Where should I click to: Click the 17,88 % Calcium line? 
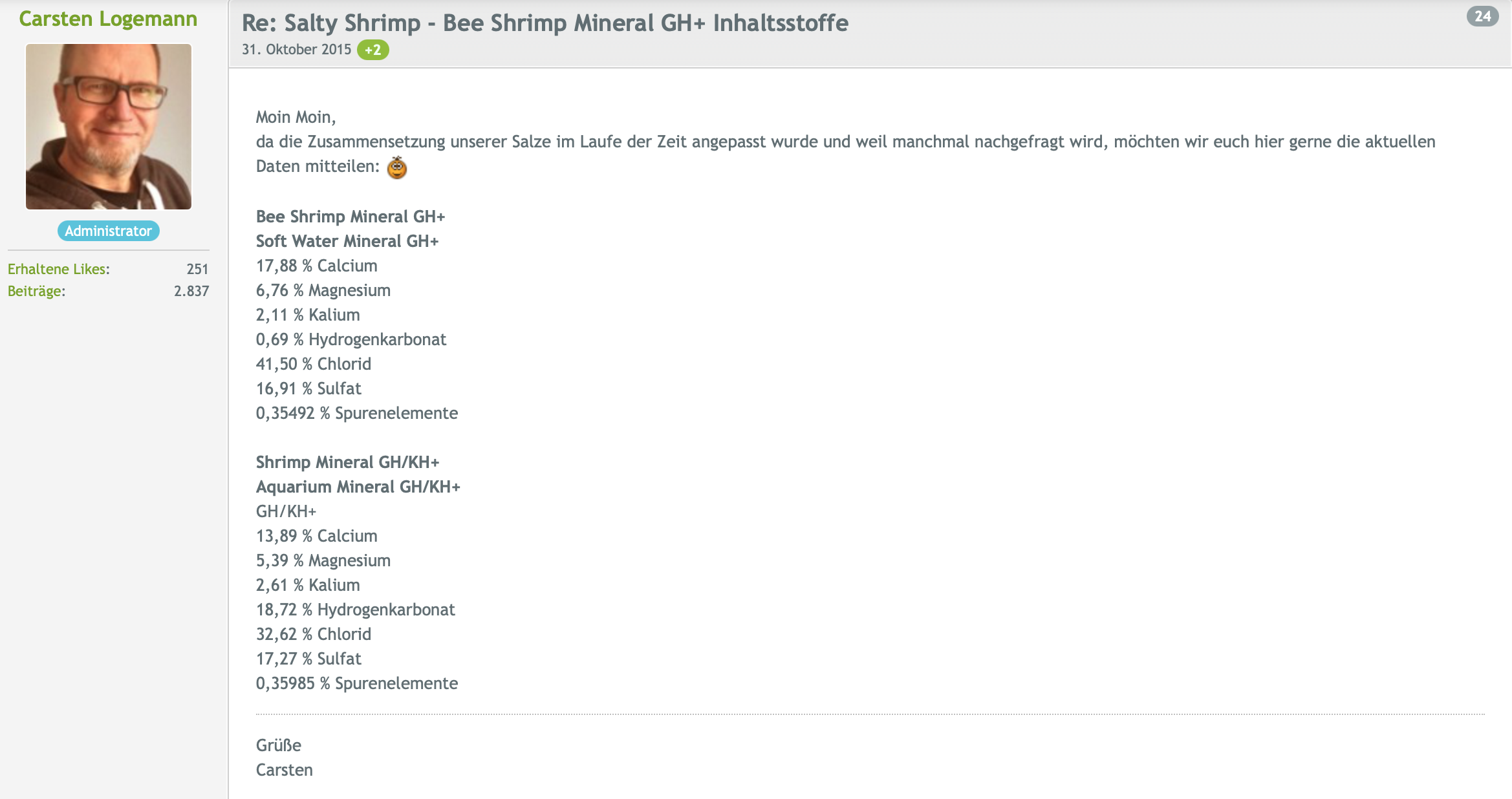click(317, 266)
